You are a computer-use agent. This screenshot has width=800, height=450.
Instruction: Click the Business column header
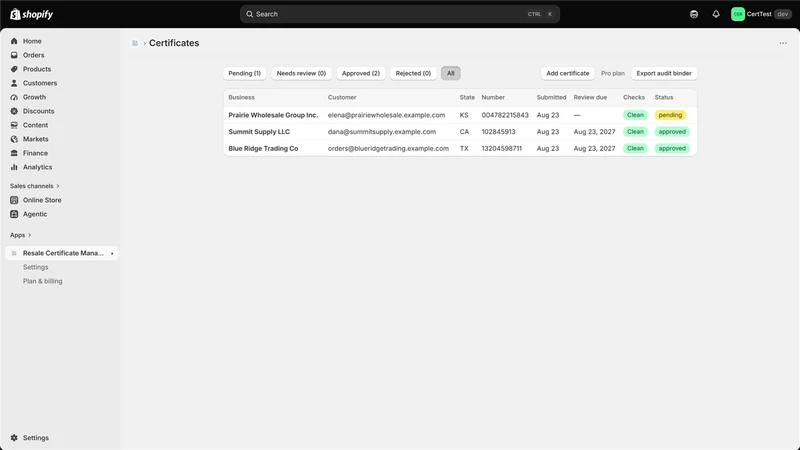(x=241, y=97)
